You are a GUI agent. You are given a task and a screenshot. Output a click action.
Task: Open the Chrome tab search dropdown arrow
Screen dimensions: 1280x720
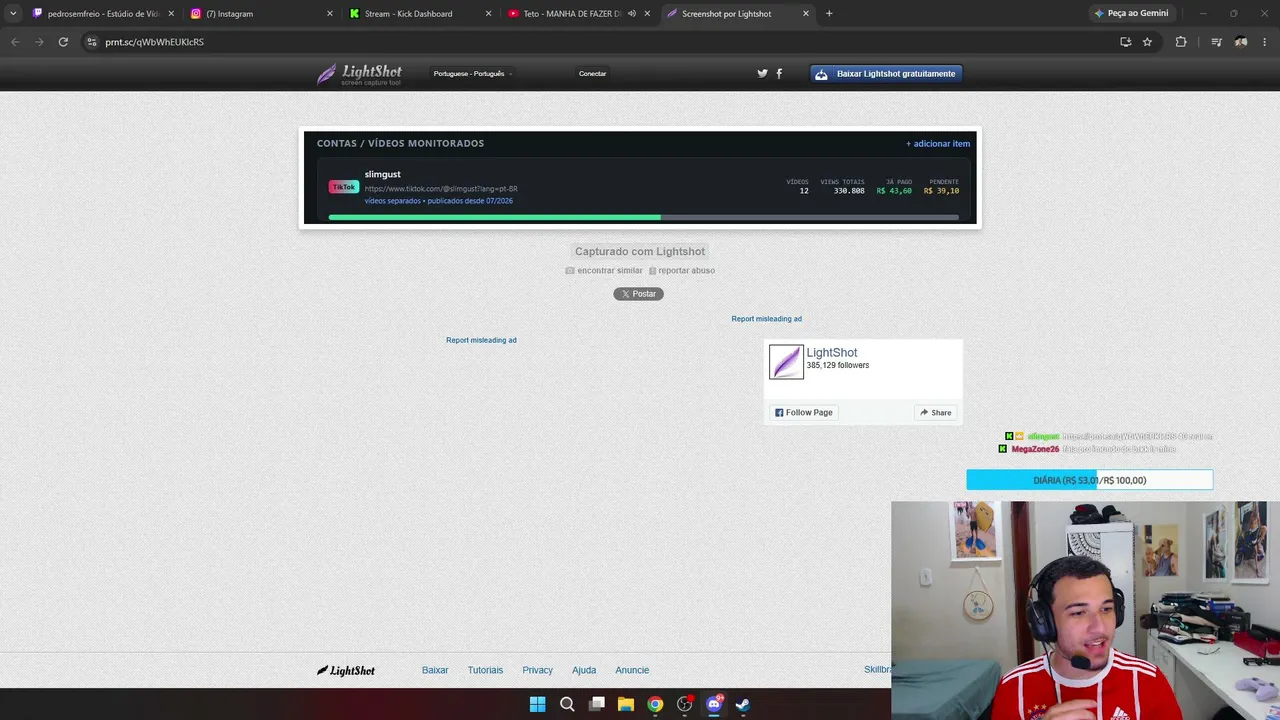coord(13,13)
